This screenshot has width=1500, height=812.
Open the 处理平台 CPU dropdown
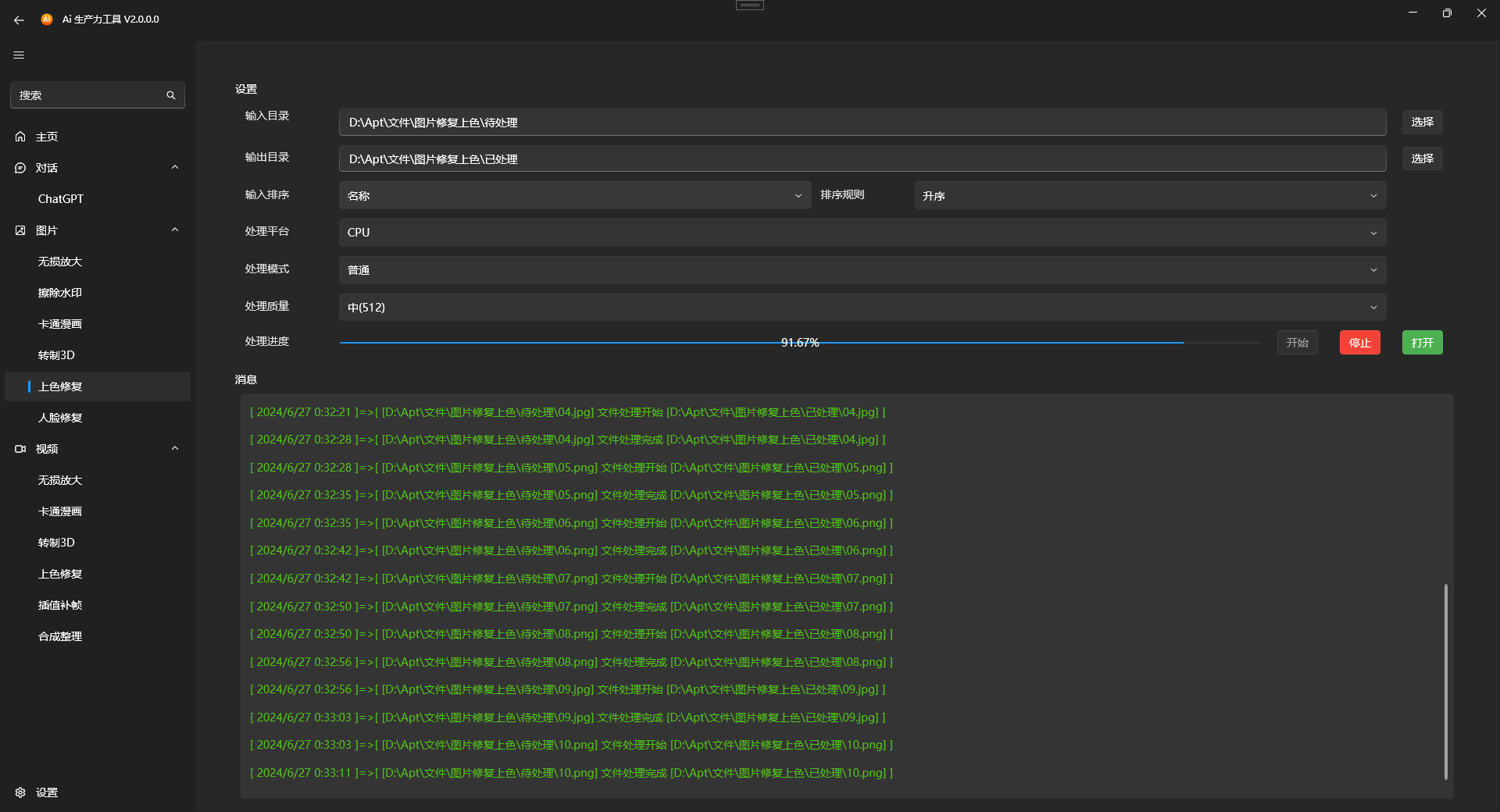click(x=862, y=233)
